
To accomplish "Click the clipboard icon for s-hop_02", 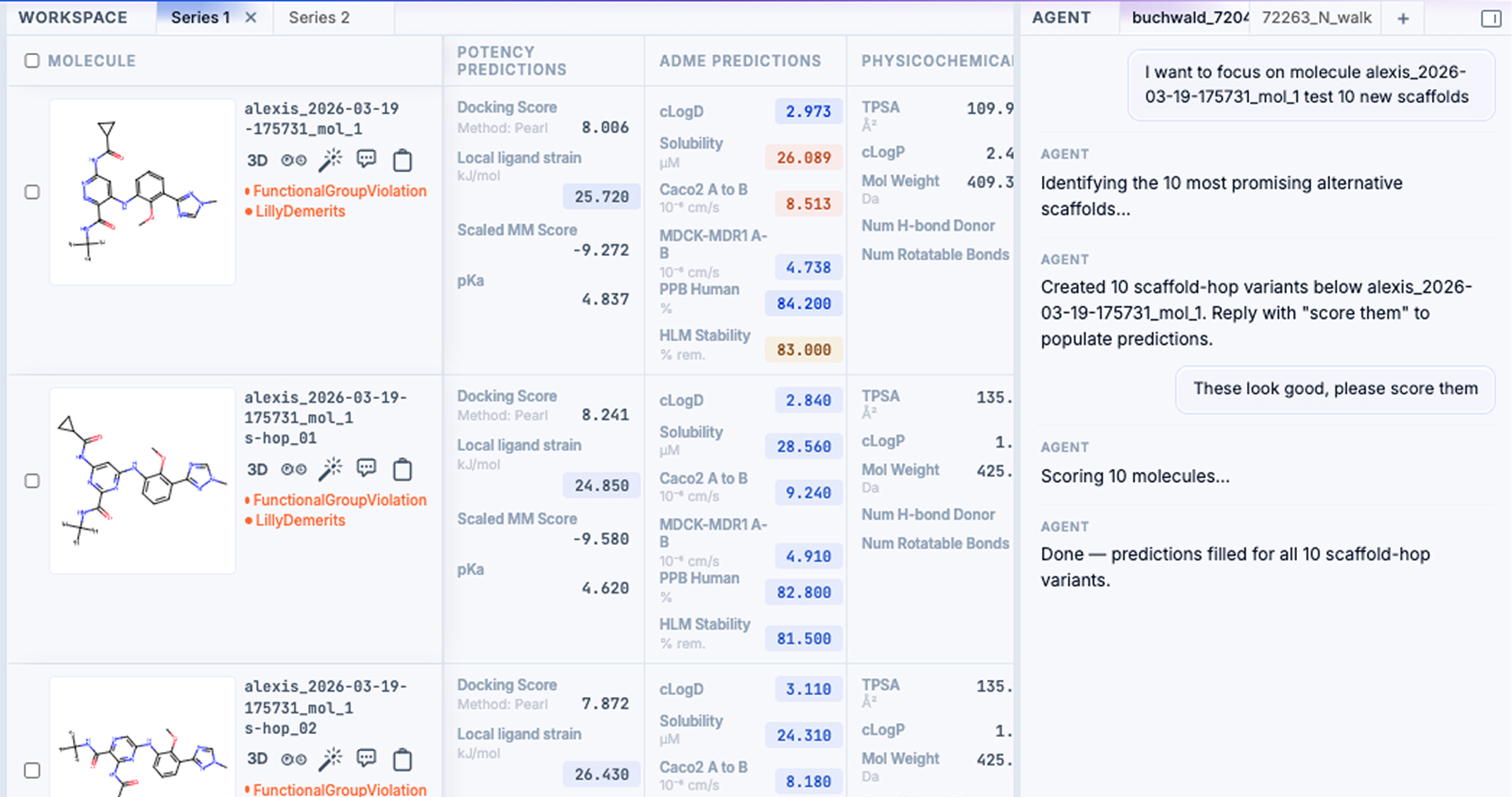I will coord(403,759).
